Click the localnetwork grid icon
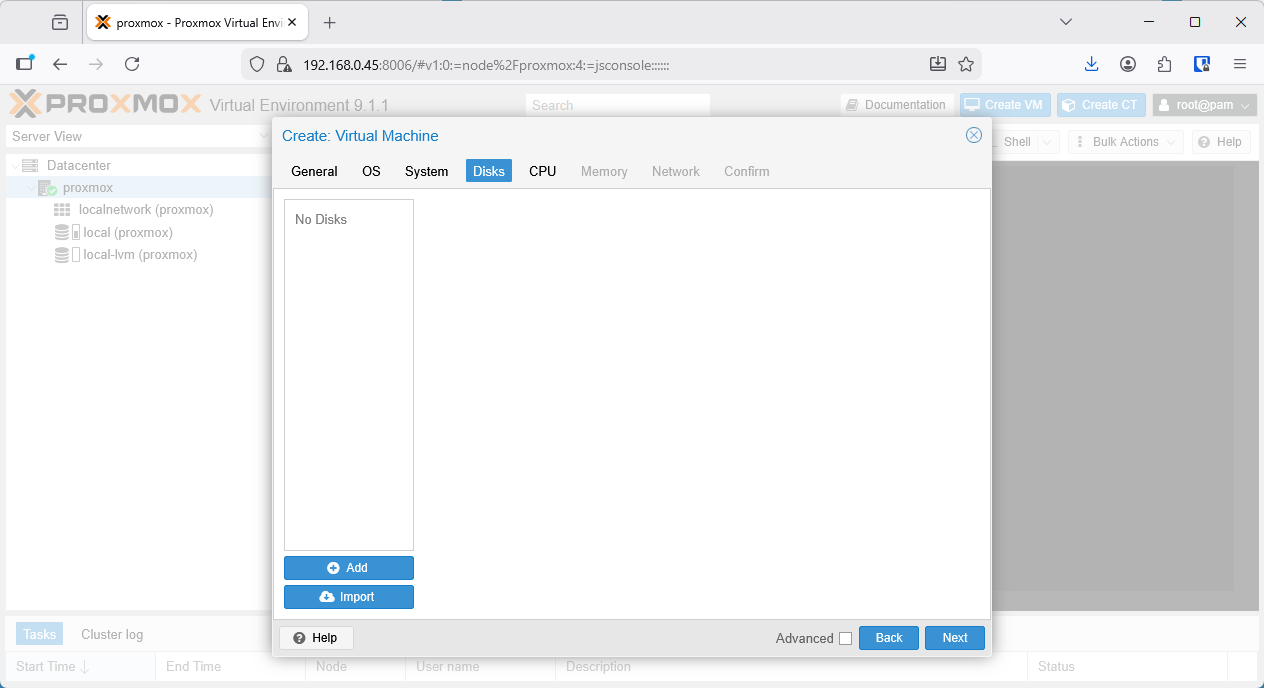The height and width of the screenshot is (688, 1264). coord(62,210)
